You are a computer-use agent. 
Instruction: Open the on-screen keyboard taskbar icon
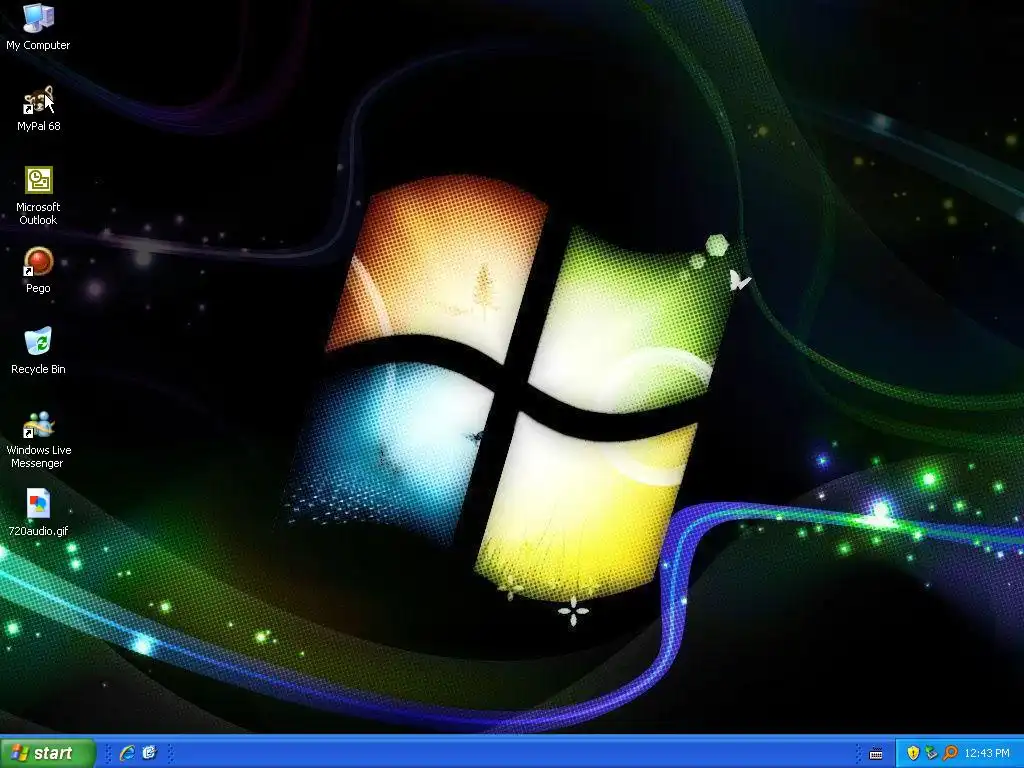pyautogui.click(x=876, y=754)
